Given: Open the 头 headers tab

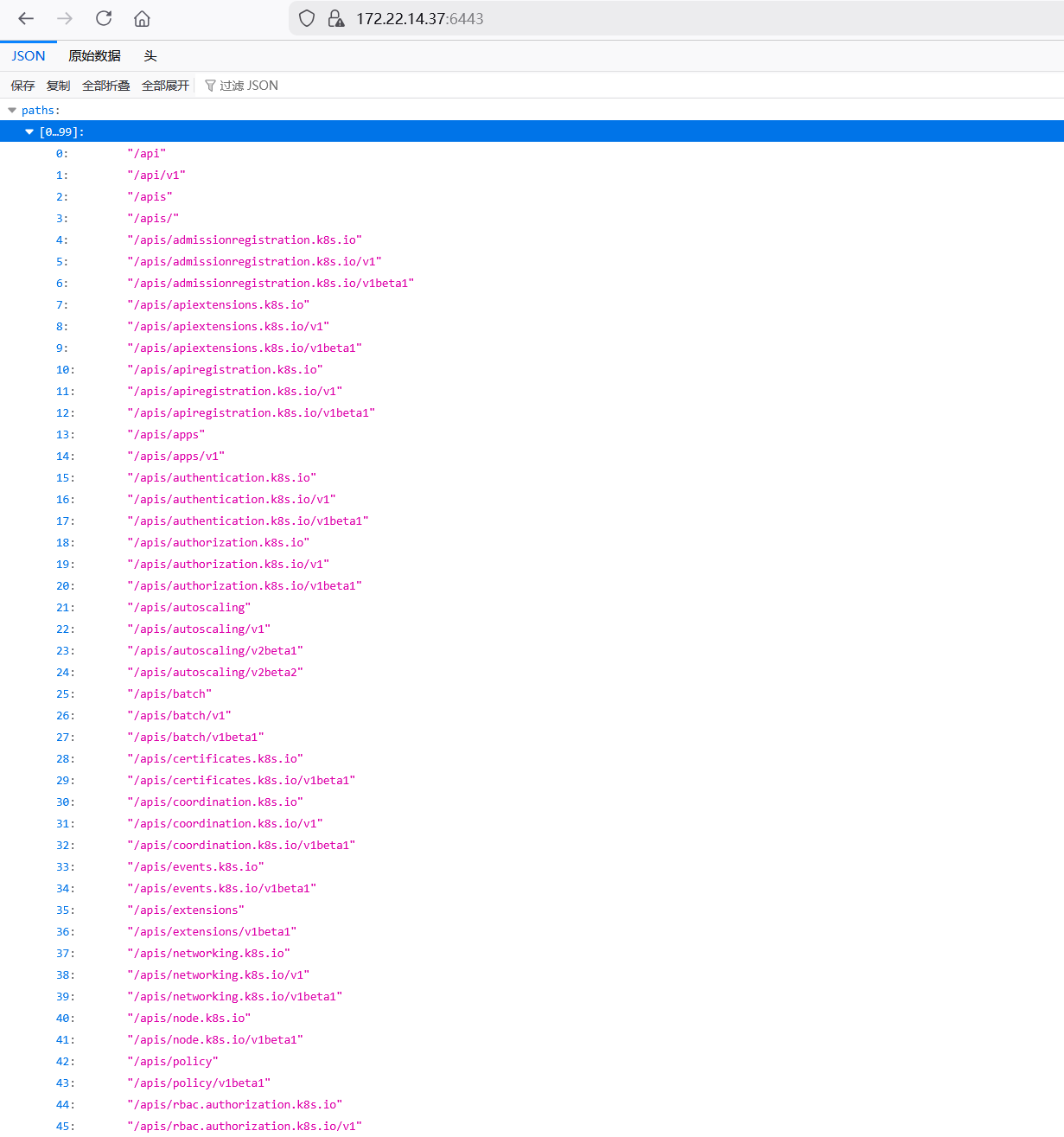Looking at the screenshot, I should [x=150, y=56].
